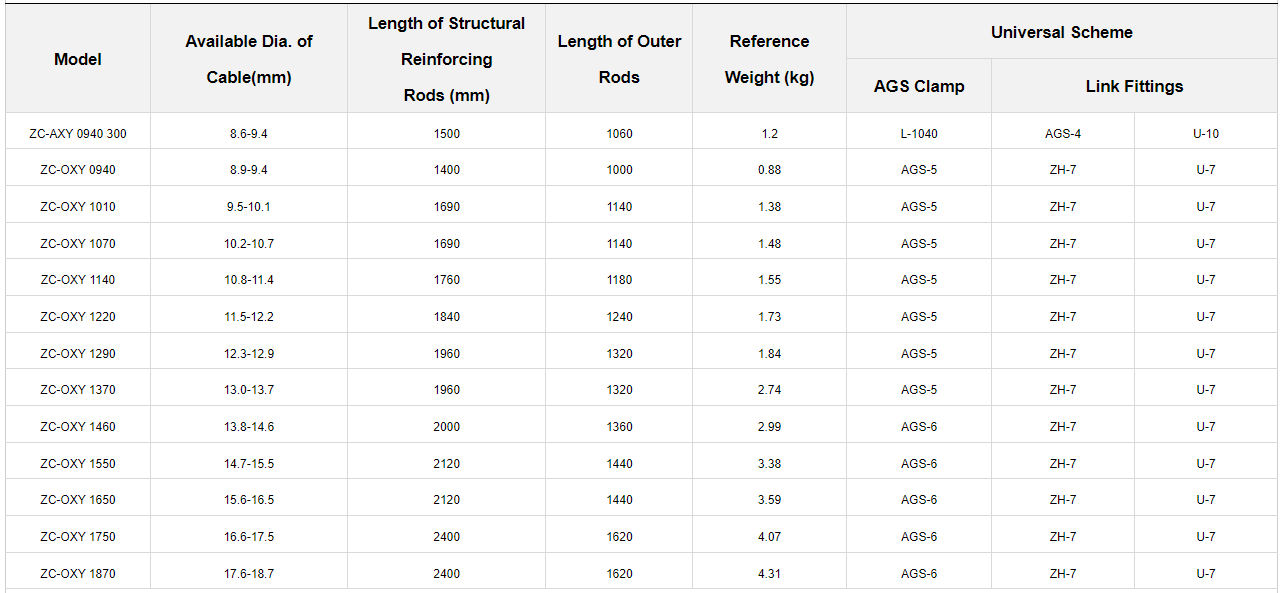The height and width of the screenshot is (593, 1285).
Task: Click the Link Fittings sub-header
Action: pyautogui.click(x=1134, y=86)
